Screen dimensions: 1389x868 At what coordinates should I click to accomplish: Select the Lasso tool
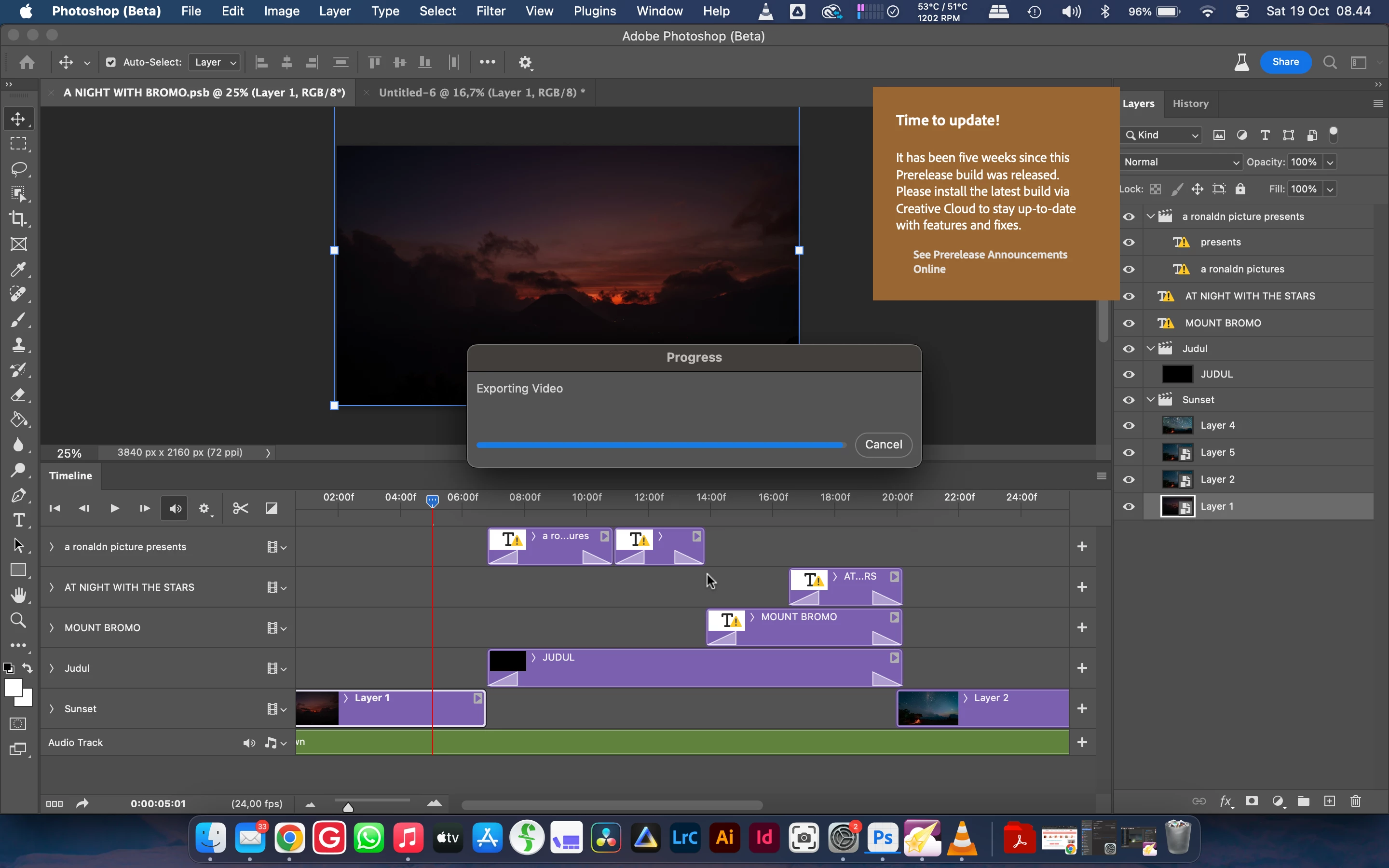[x=18, y=169]
